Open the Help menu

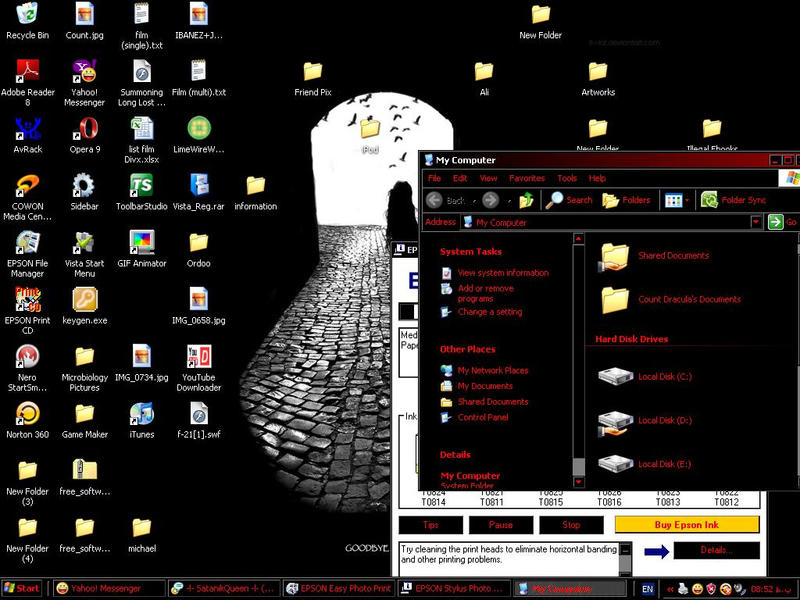pyautogui.click(x=597, y=178)
